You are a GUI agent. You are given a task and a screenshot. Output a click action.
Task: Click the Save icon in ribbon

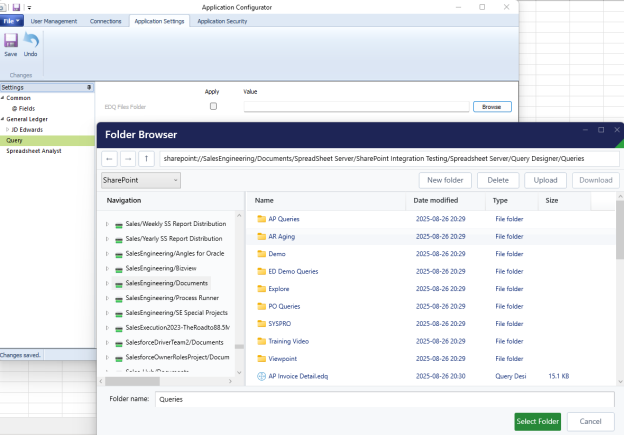pos(11,42)
